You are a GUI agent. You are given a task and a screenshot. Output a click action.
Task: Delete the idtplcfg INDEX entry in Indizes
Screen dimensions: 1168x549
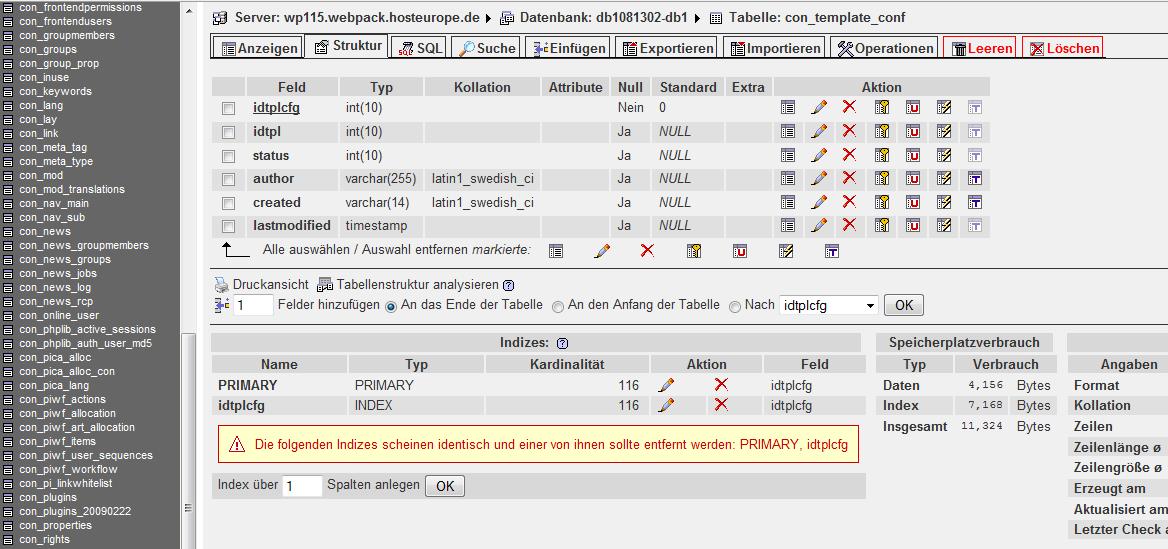pos(721,405)
